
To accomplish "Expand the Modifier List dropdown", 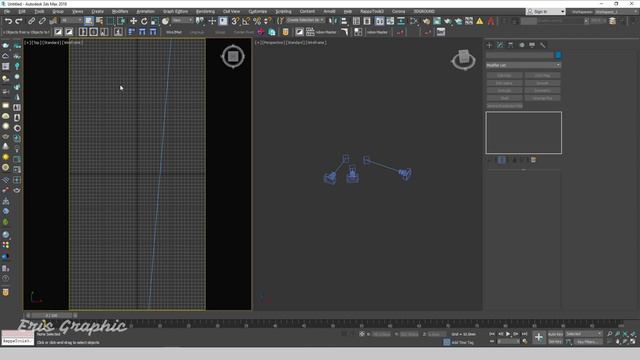I will (x=523, y=65).
